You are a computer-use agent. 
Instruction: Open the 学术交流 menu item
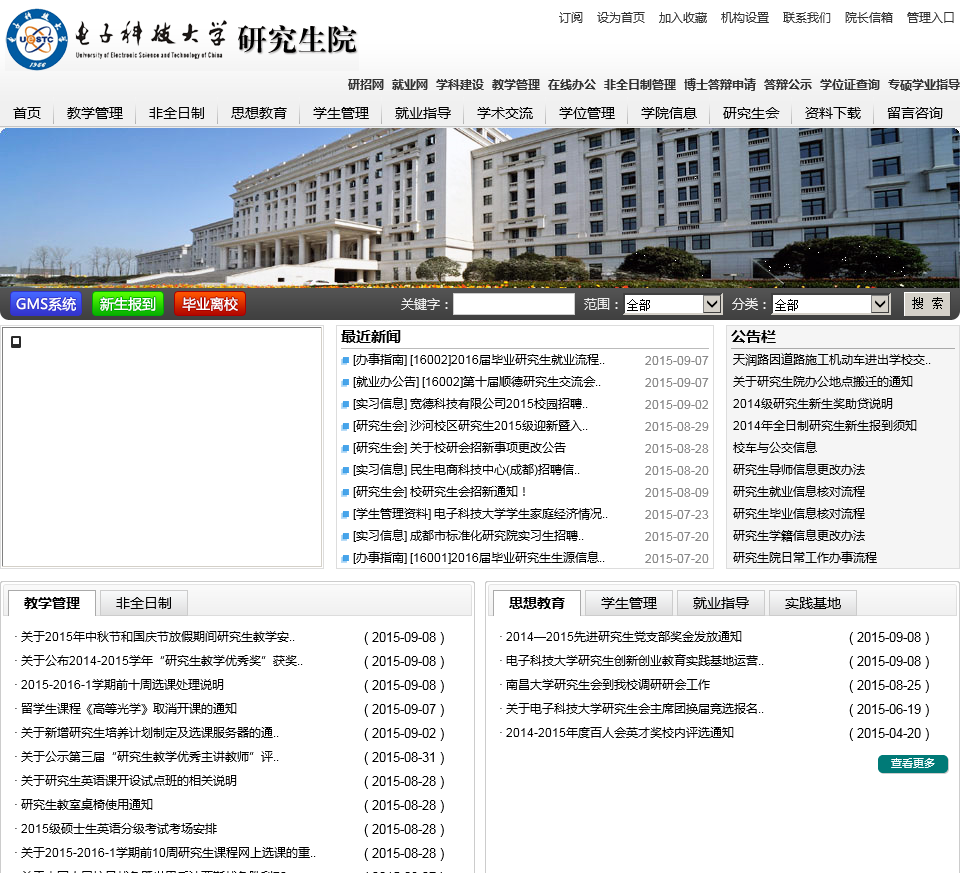pyautogui.click(x=505, y=113)
